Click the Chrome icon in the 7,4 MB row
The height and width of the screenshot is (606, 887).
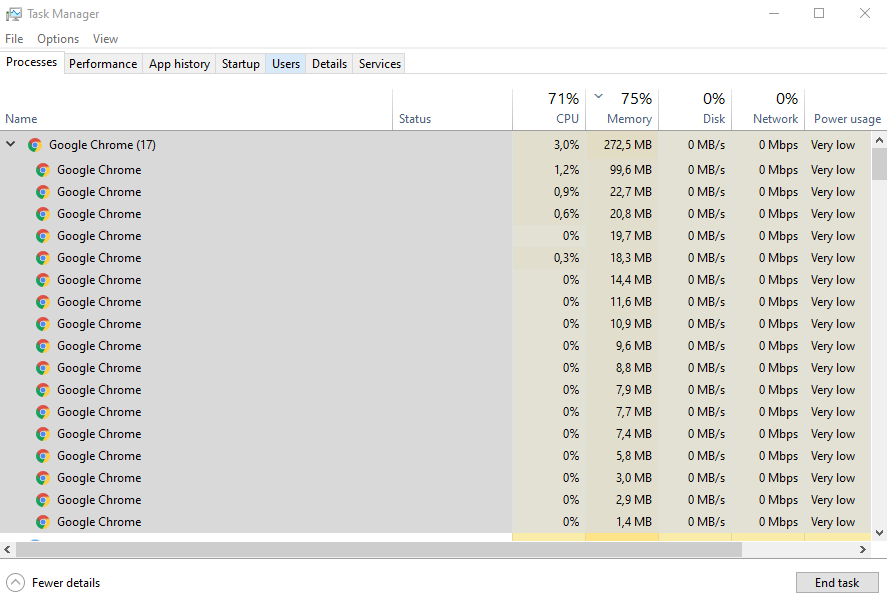43,434
